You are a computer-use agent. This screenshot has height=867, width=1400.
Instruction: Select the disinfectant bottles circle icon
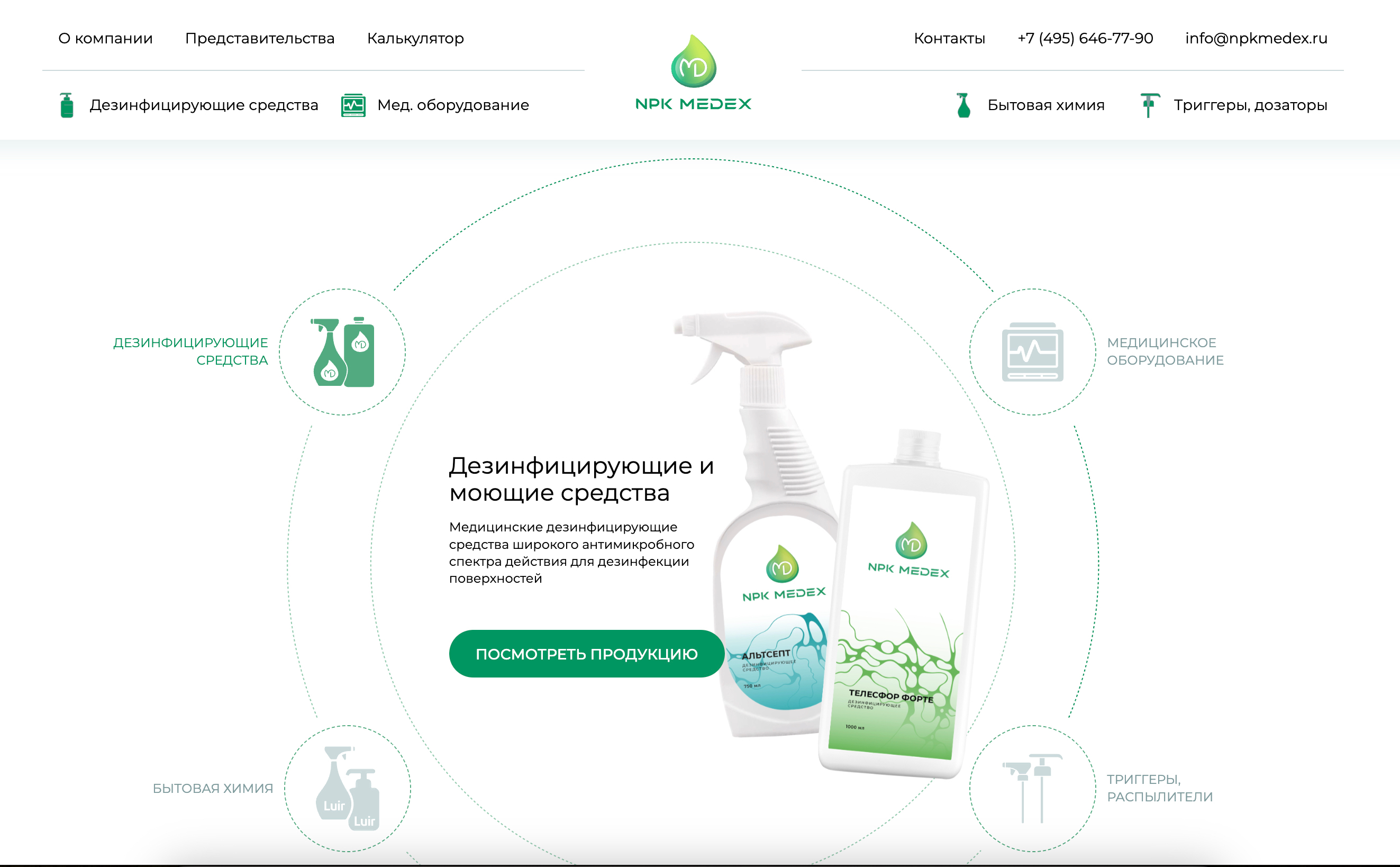[342, 351]
